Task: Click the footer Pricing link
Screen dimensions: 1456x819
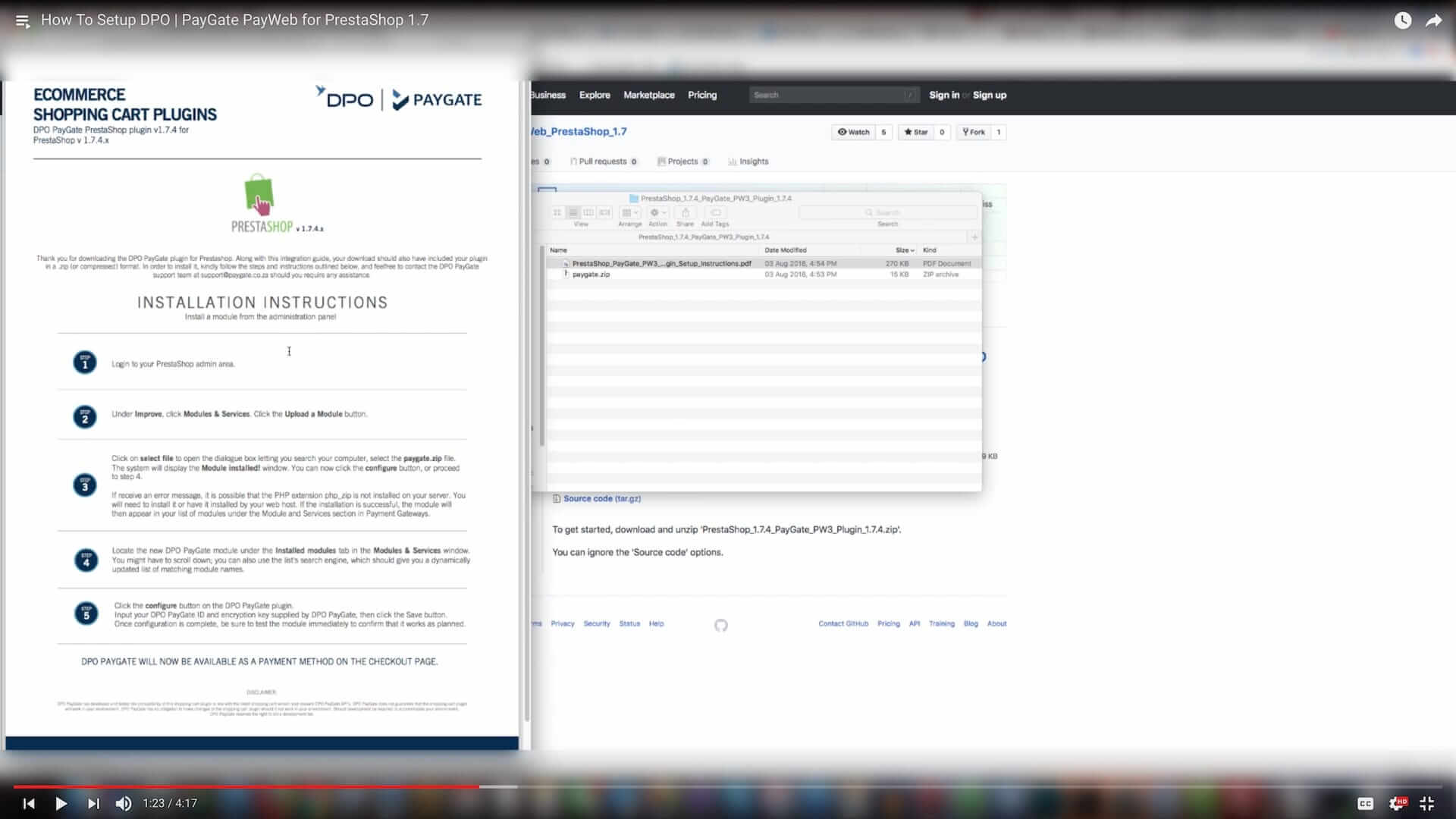Action: pos(889,624)
